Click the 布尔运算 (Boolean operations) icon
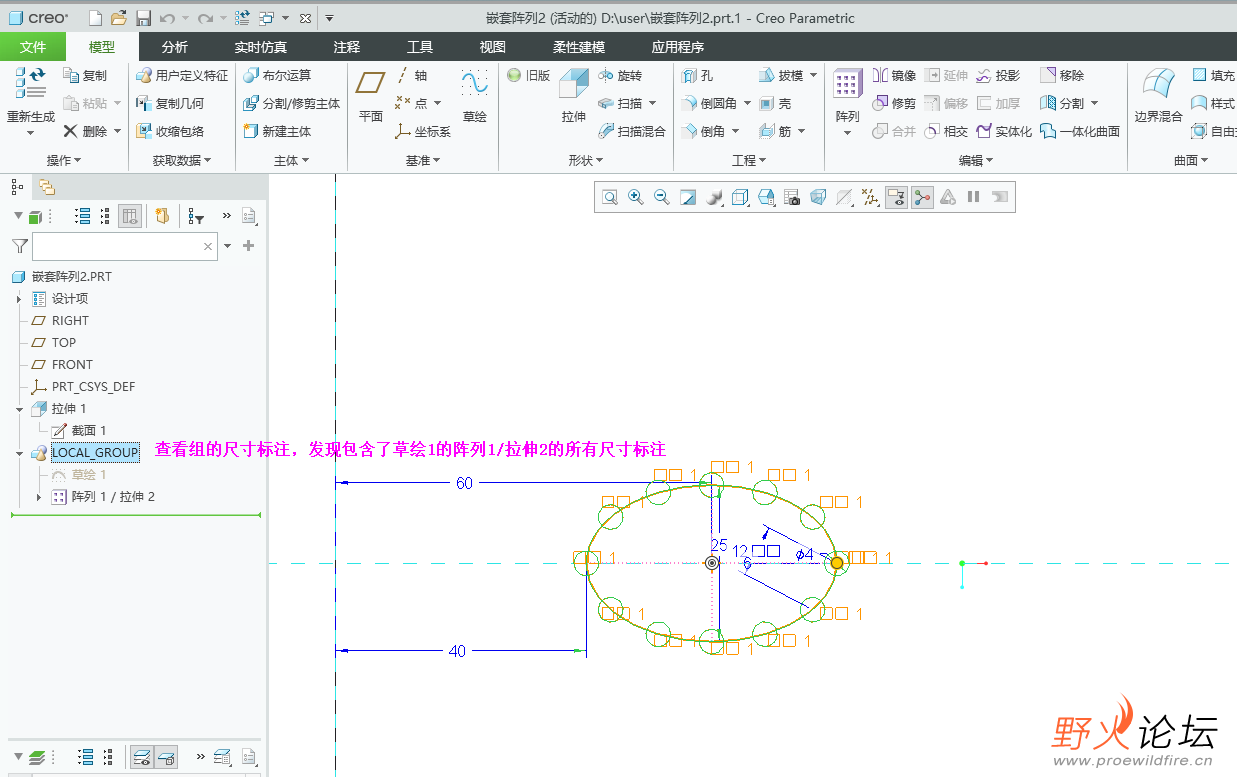The height and width of the screenshot is (777, 1237). click(x=252, y=75)
